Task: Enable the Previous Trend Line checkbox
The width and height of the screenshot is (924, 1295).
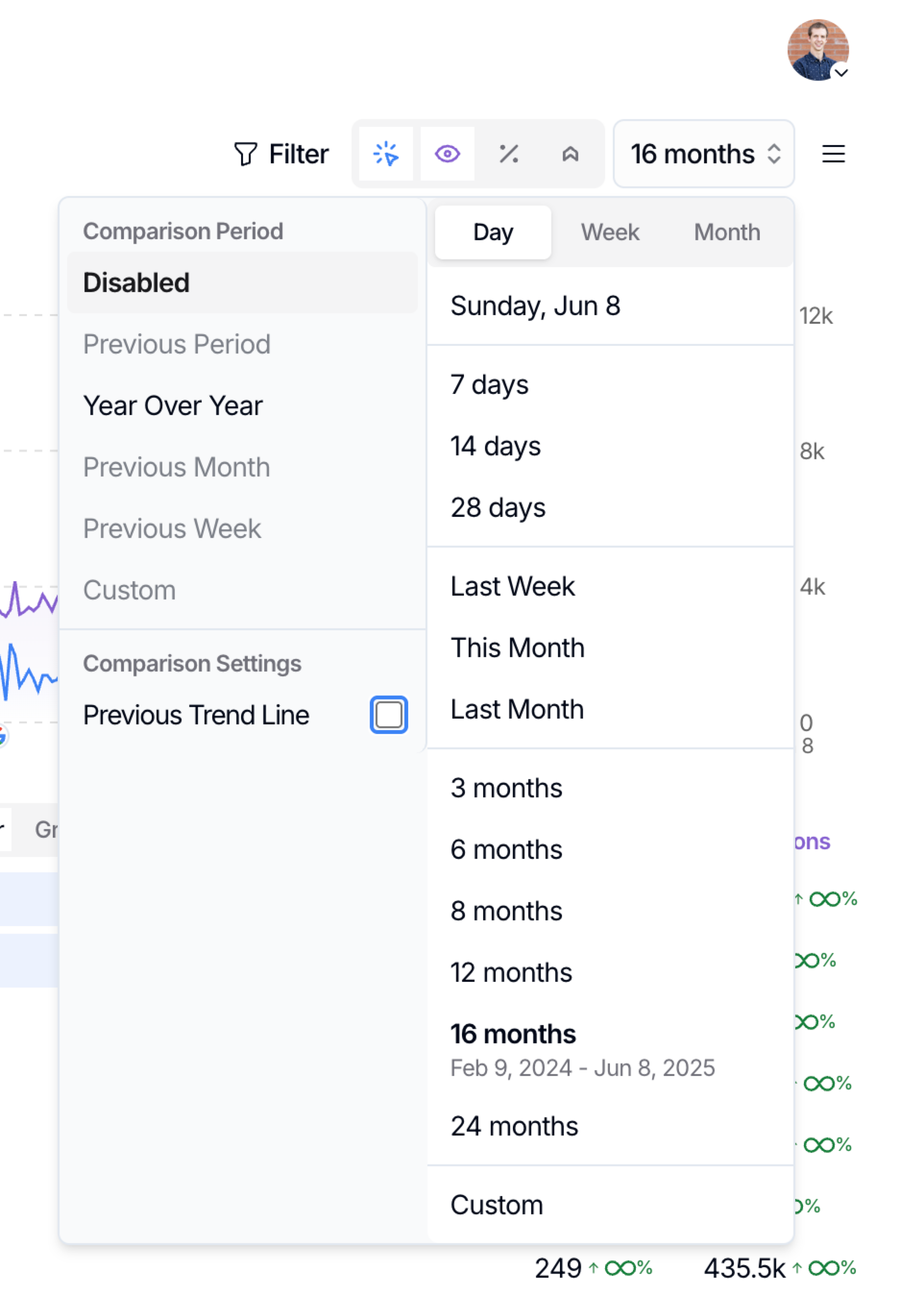Action: pos(389,715)
